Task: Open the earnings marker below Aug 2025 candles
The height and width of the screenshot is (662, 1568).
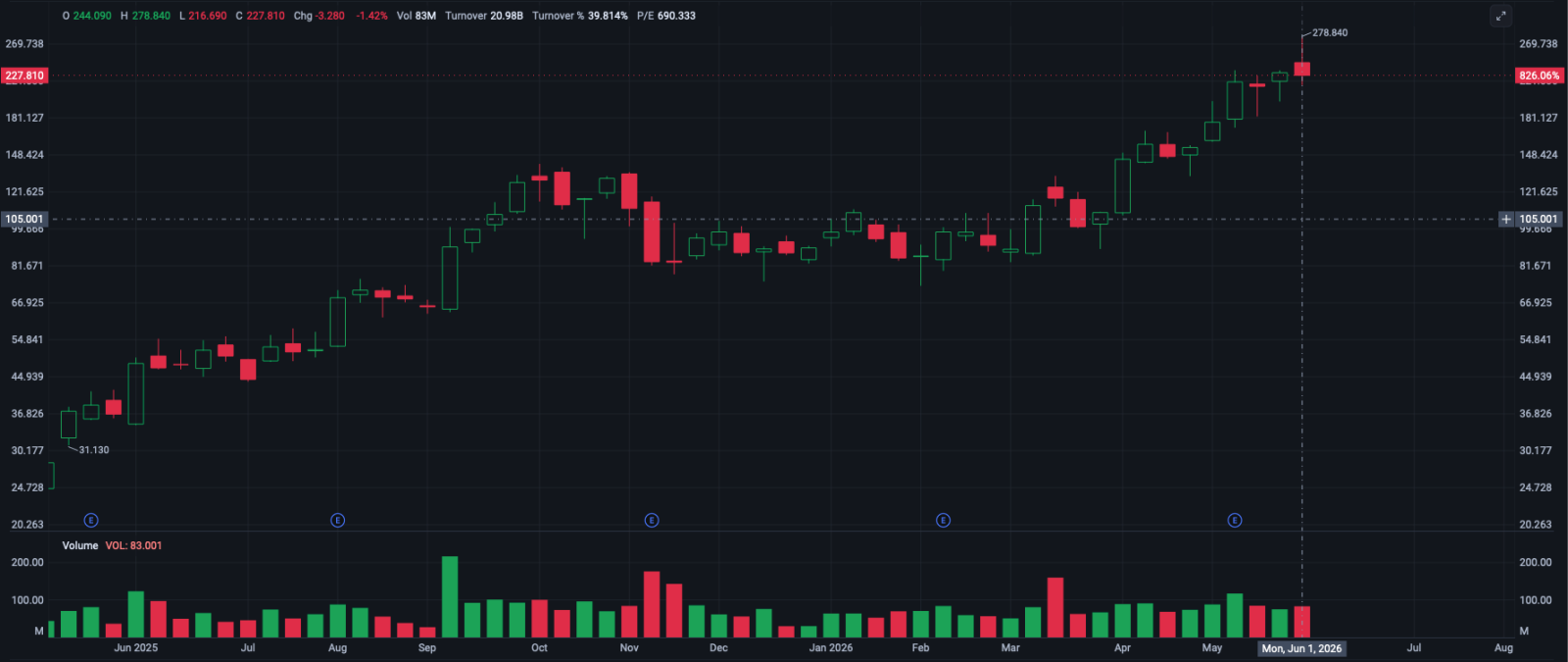Action: (x=337, y=520)
